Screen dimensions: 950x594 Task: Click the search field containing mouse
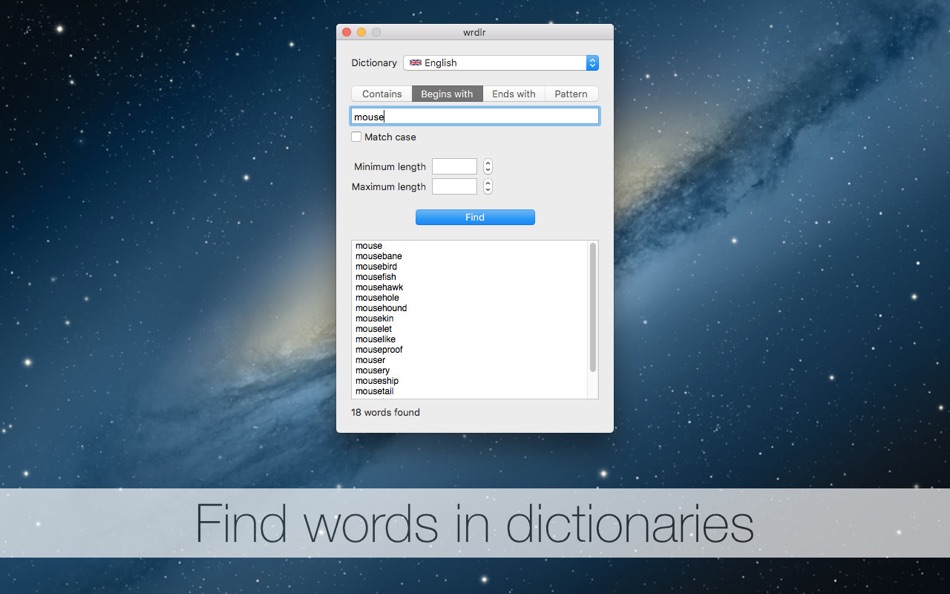pos(475,116)
